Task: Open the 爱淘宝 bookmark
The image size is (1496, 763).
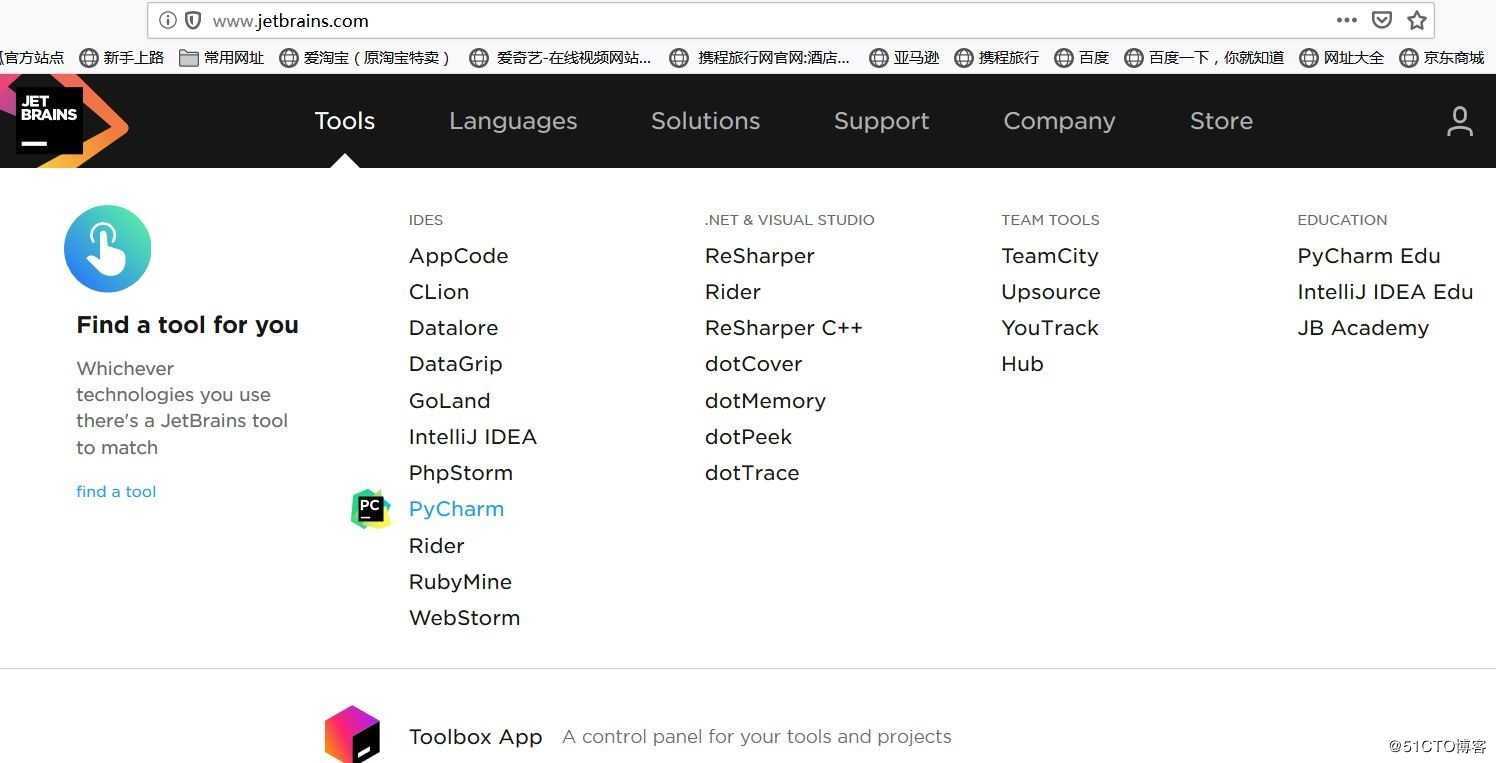Action: [x=366, y=58]
